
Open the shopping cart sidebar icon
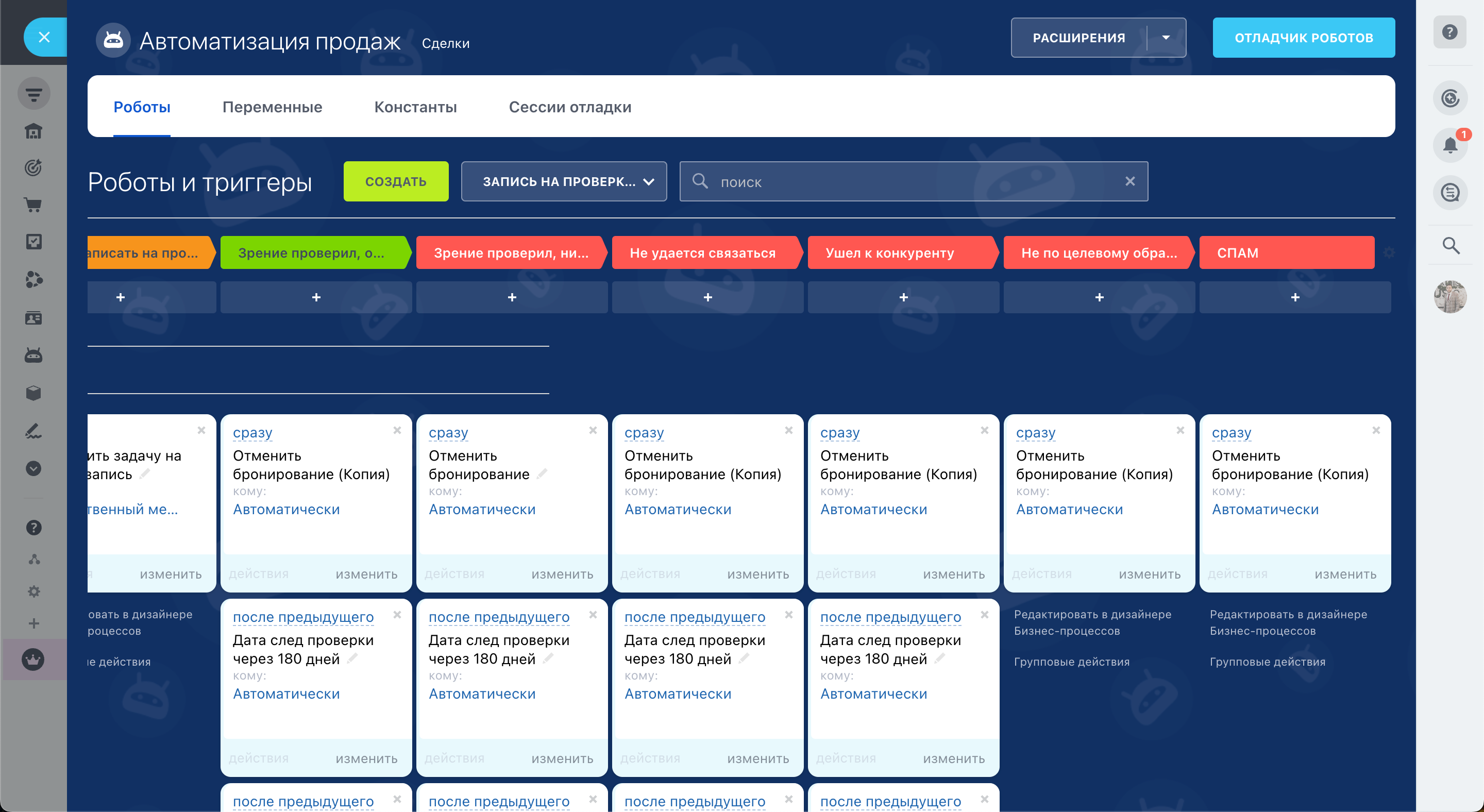(33, 205)
